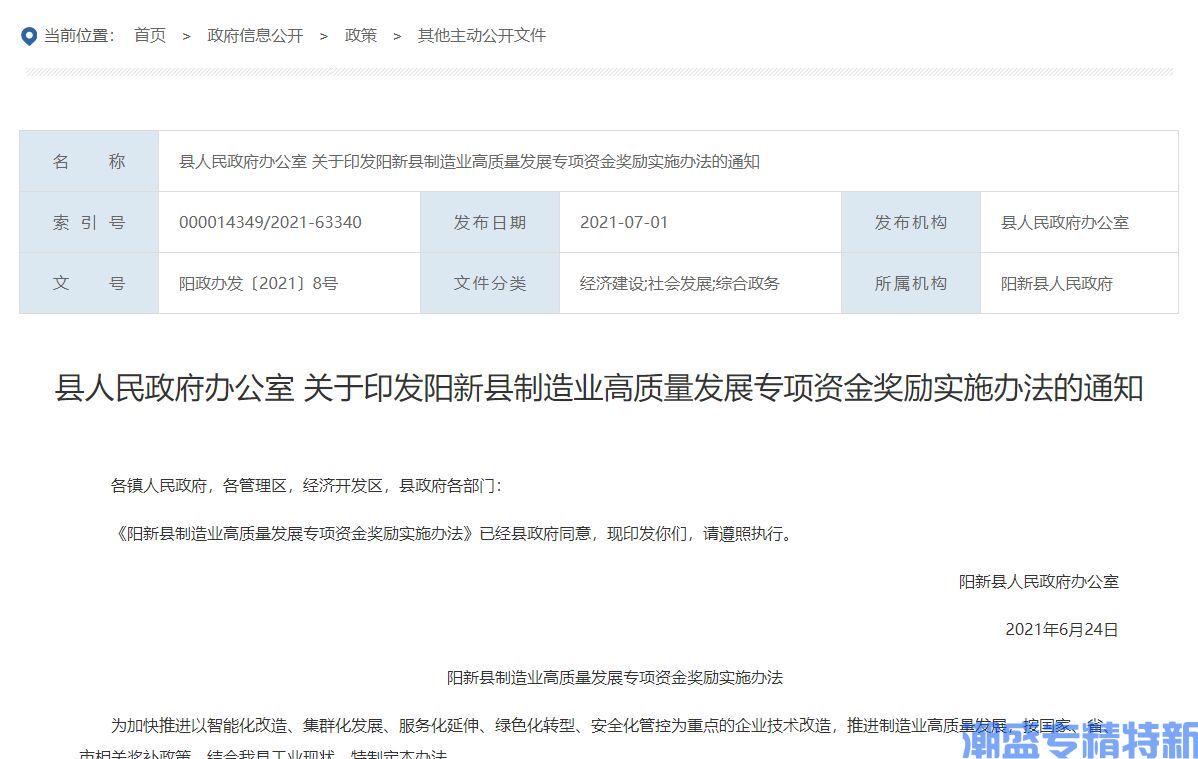Image resolution: width=1198 pixels, height=759 pixels.
Task: Click the blue location pin icon
Action: click(29, 36)
